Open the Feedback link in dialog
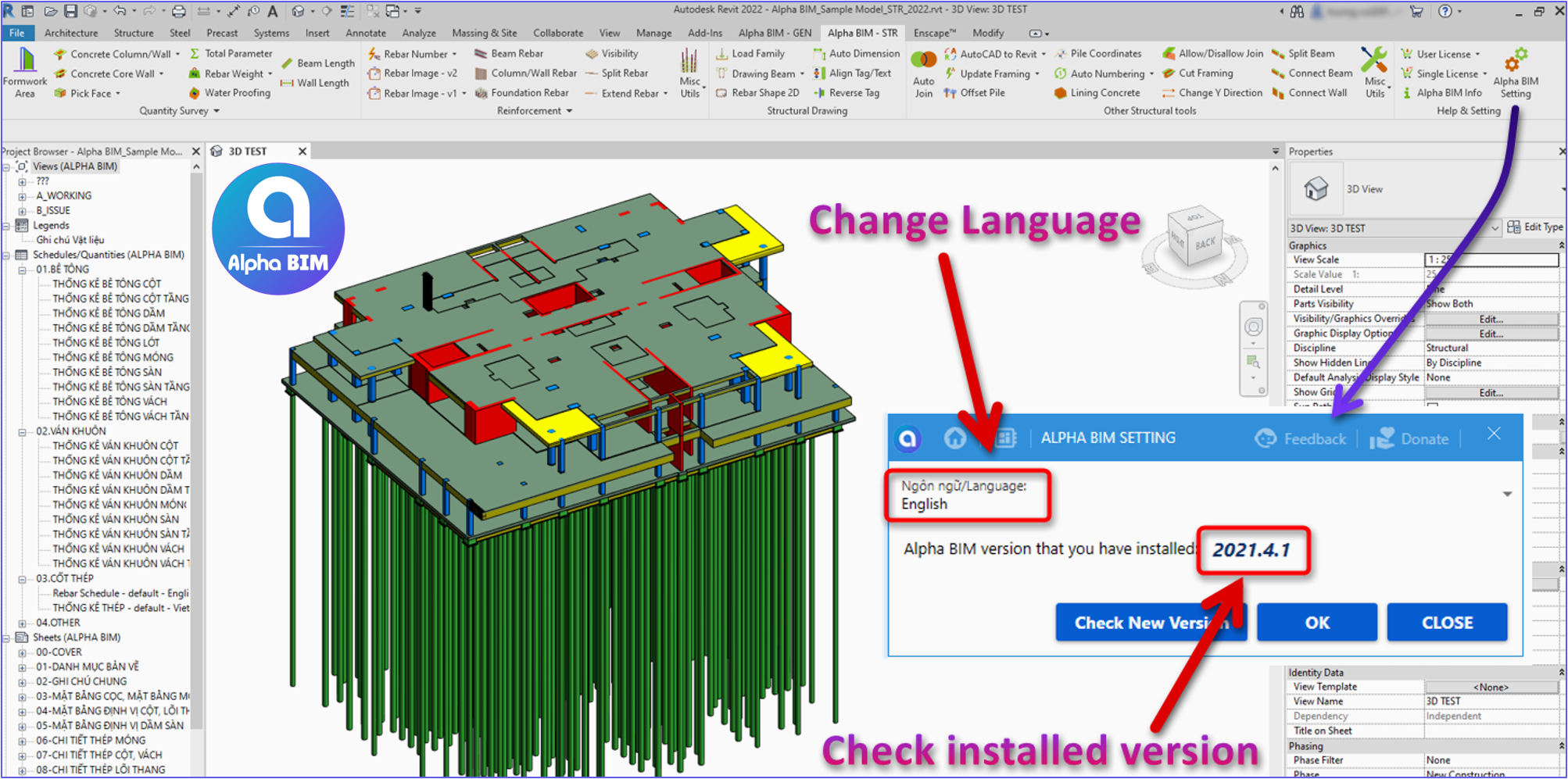The width and height of the screenshot is (1568, 779). coord(1301,439)
